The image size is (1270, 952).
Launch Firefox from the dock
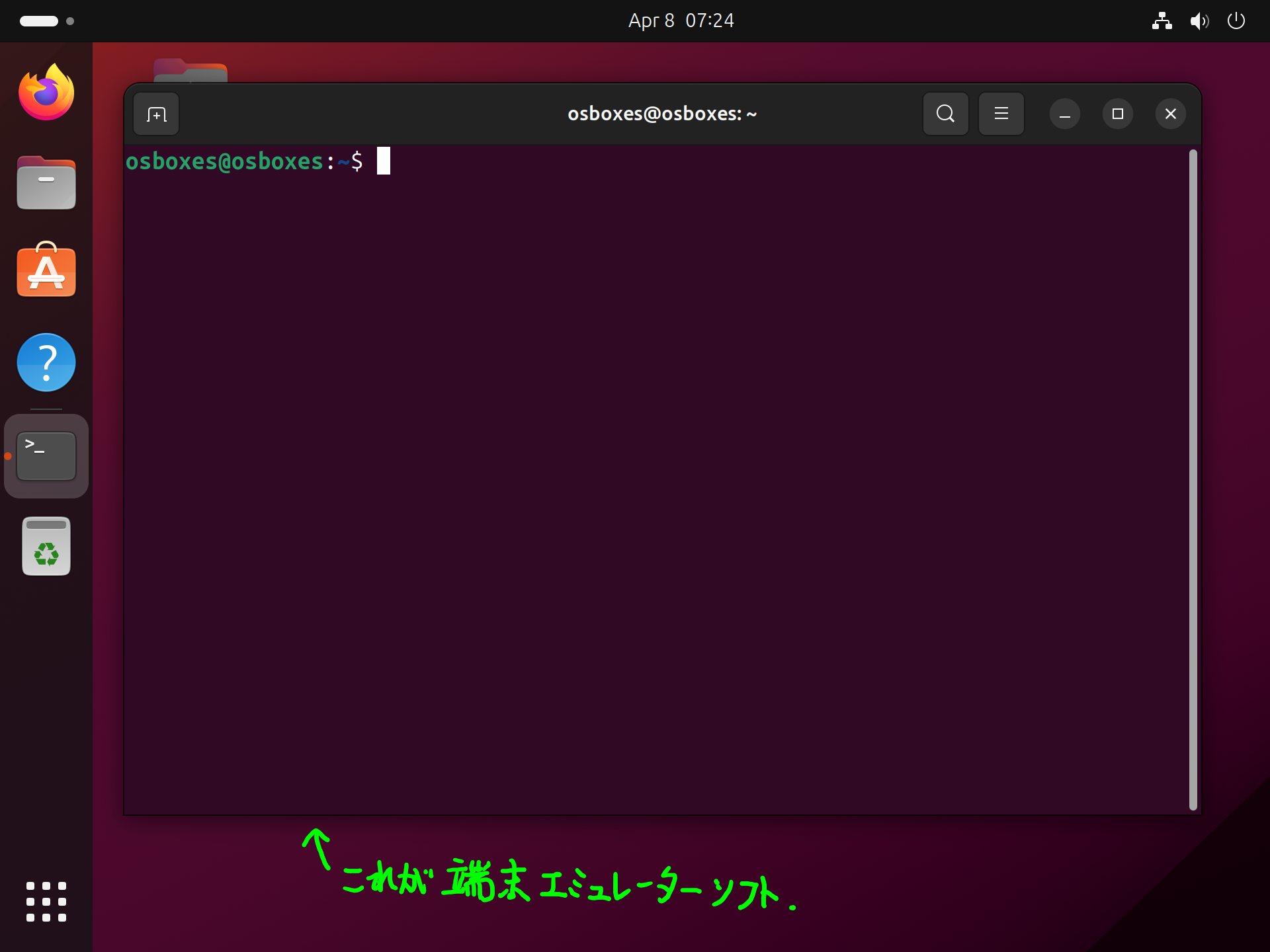pos(46,93)
